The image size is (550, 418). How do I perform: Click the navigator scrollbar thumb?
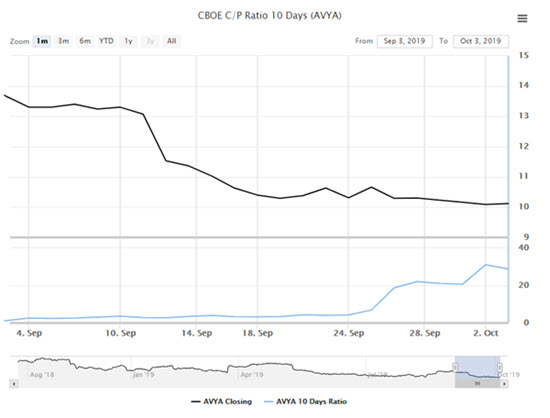(x=477, y=384)
